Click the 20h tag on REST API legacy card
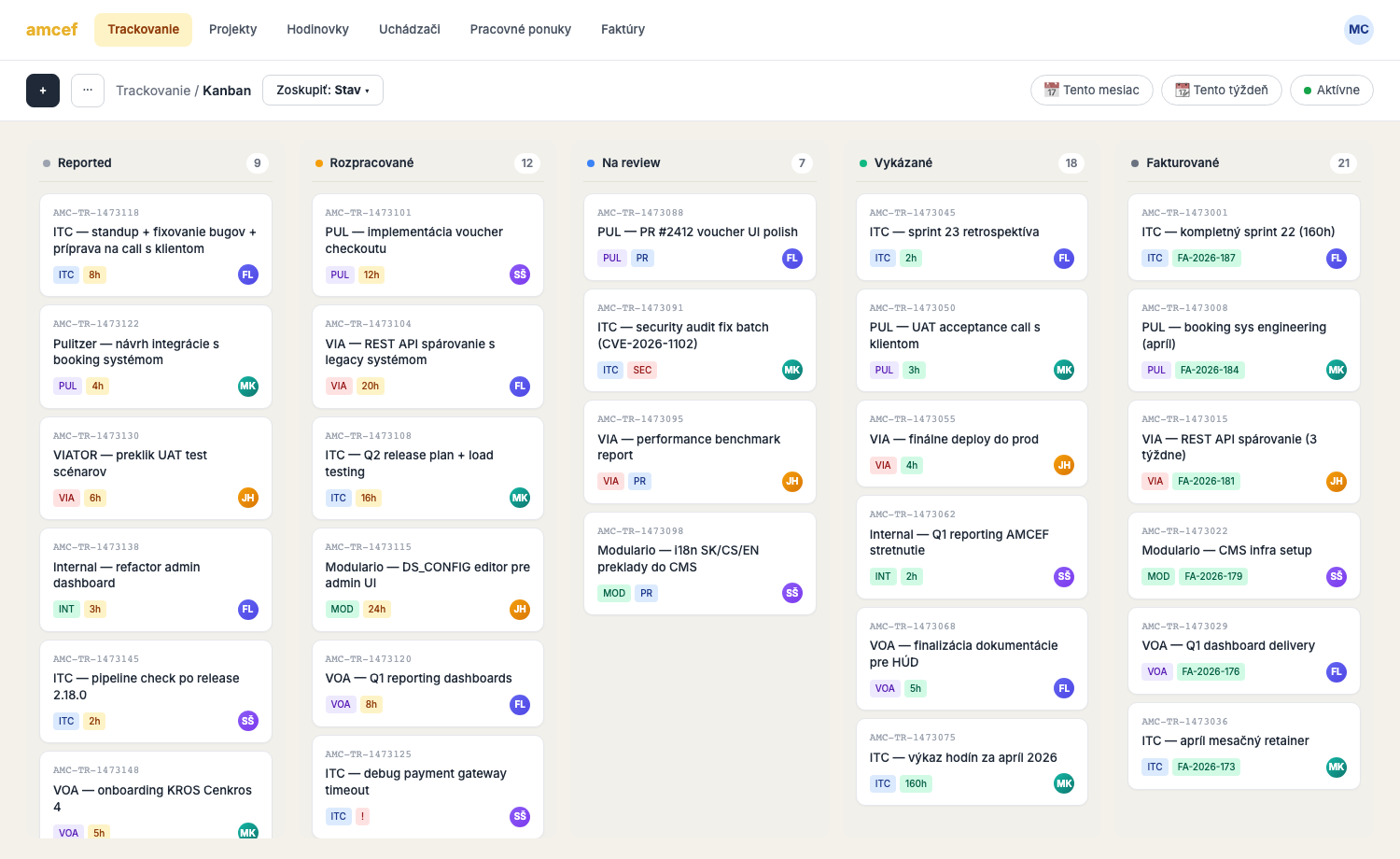This screenshot has width=1400, height=859. point(371,387)
